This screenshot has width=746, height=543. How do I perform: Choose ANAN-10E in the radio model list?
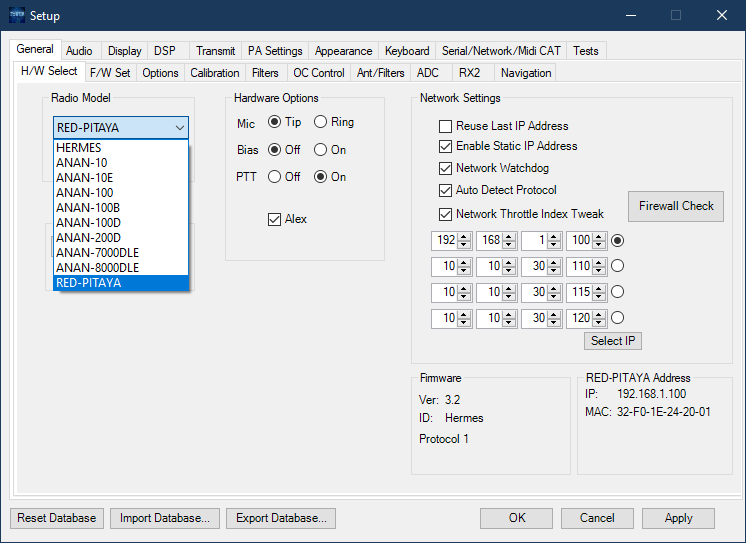[121, 178]
